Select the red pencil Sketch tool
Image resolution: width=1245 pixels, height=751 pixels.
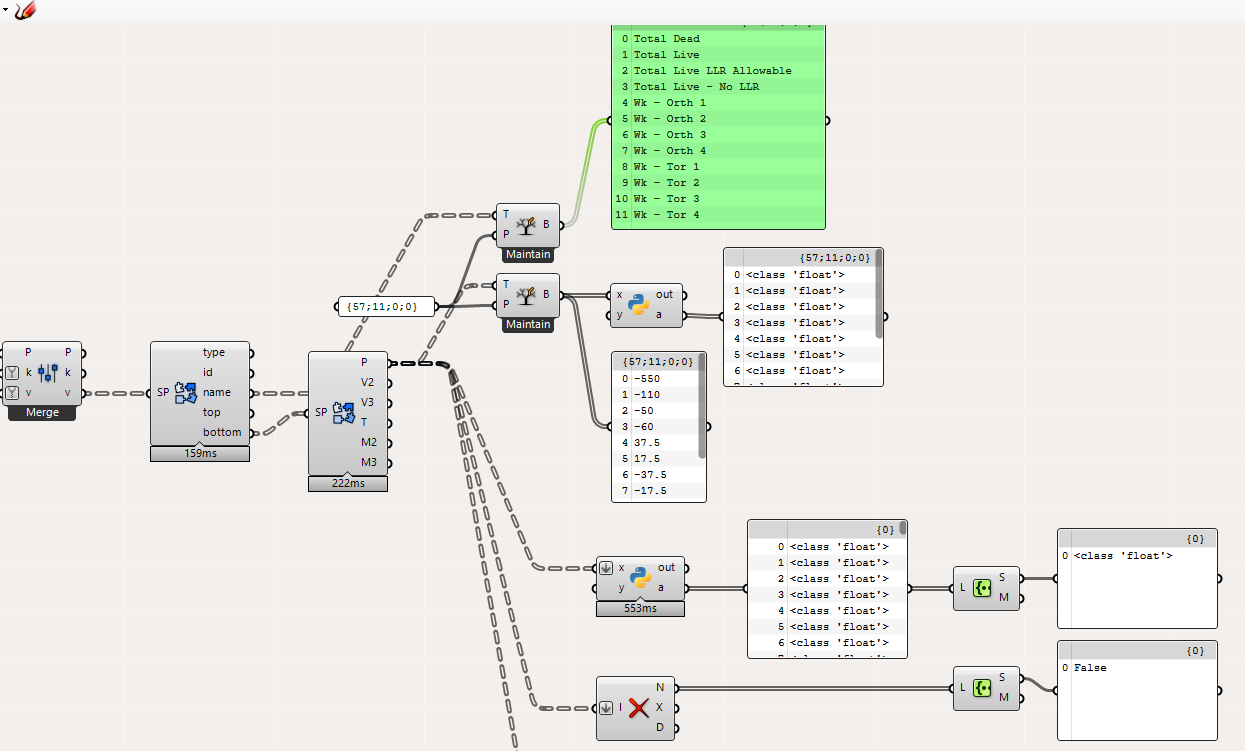pos(25,10)
